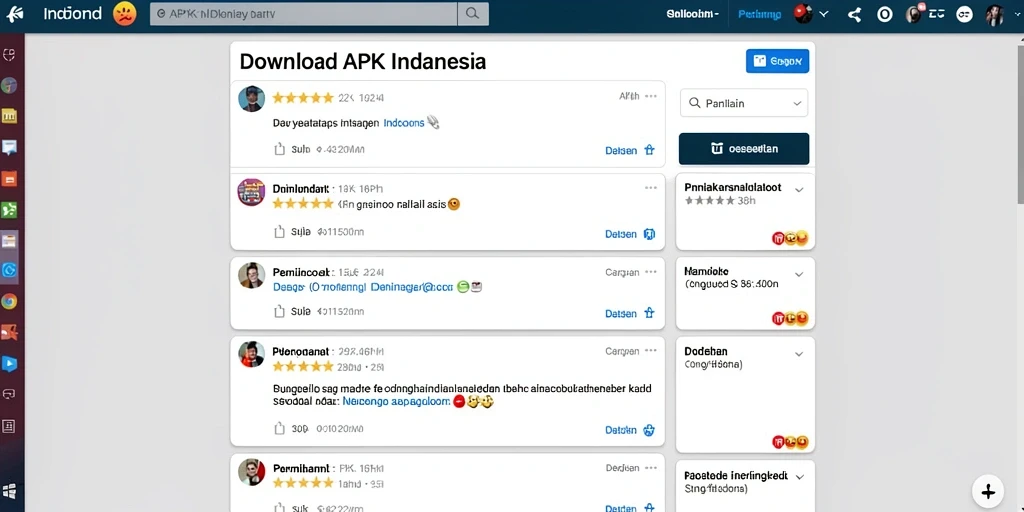Open the Pertamp menu item
This screenshot has height=512, width=1024.
tap(759, 14)
